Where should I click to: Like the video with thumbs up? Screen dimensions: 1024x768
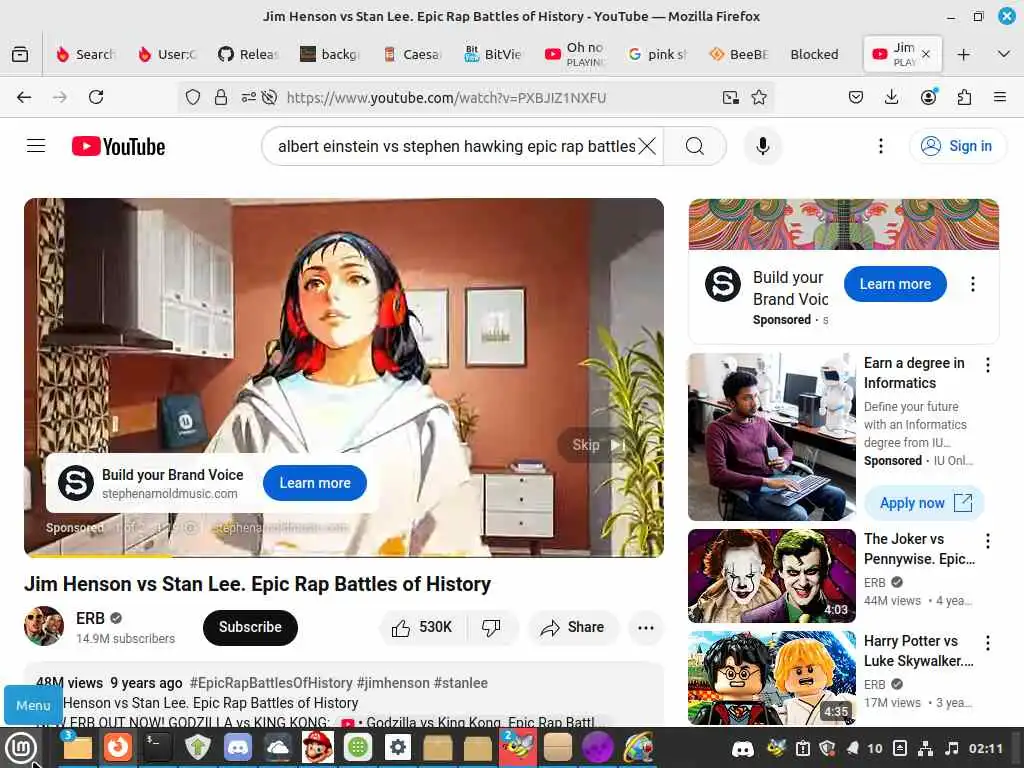423,627
